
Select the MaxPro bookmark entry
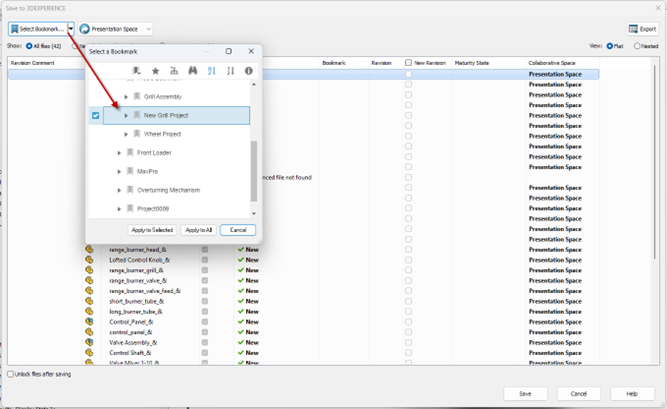pyautogui.click(x=149, y=171)
